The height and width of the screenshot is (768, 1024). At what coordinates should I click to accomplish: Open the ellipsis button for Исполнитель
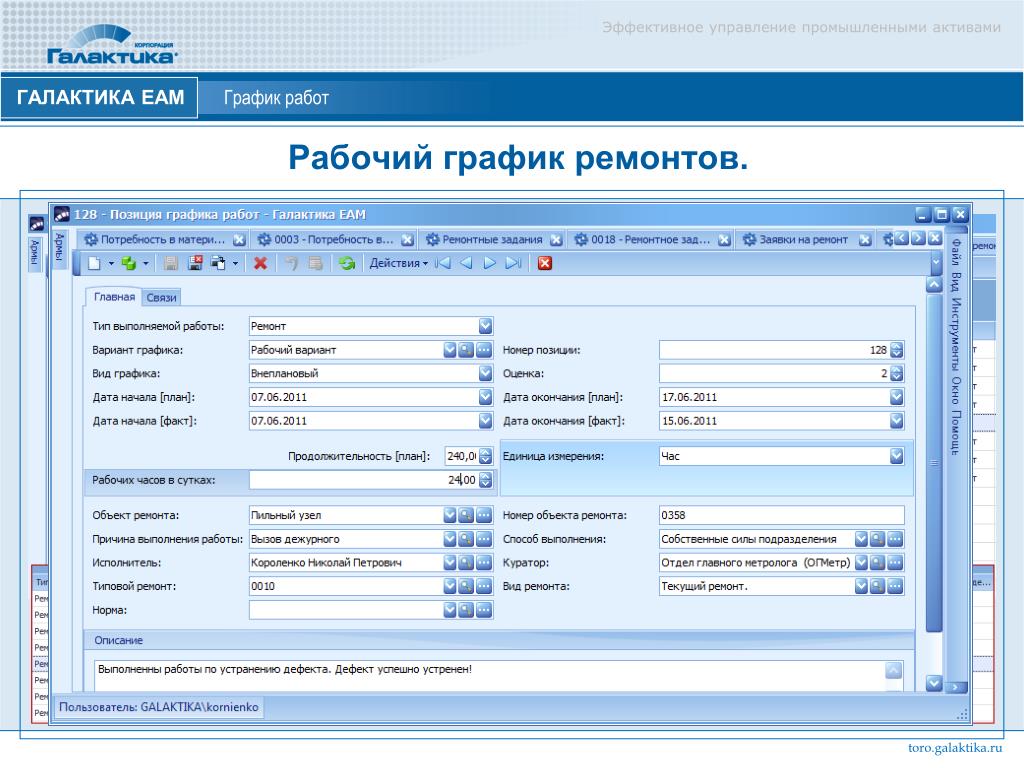click(484, 562)
